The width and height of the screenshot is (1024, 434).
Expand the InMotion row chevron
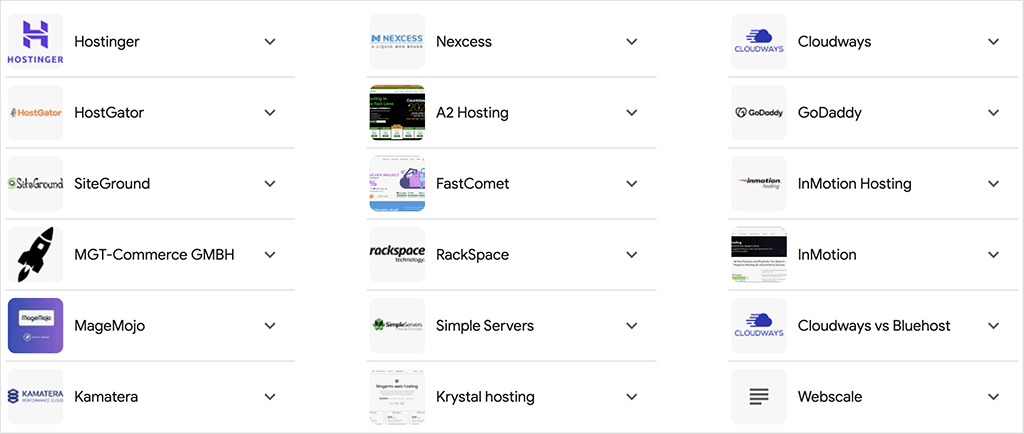pos(993,255)
